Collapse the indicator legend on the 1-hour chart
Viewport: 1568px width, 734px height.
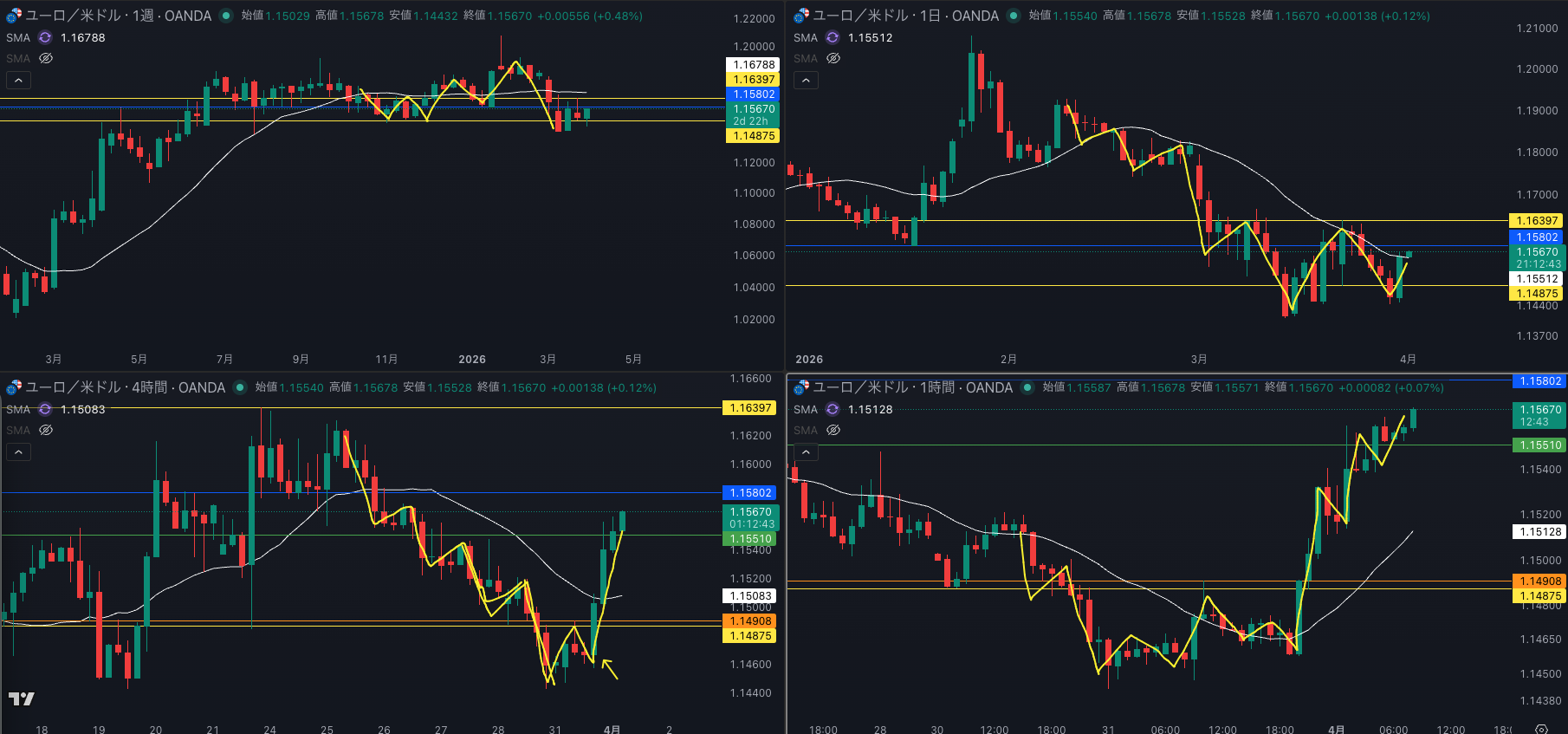806,451
